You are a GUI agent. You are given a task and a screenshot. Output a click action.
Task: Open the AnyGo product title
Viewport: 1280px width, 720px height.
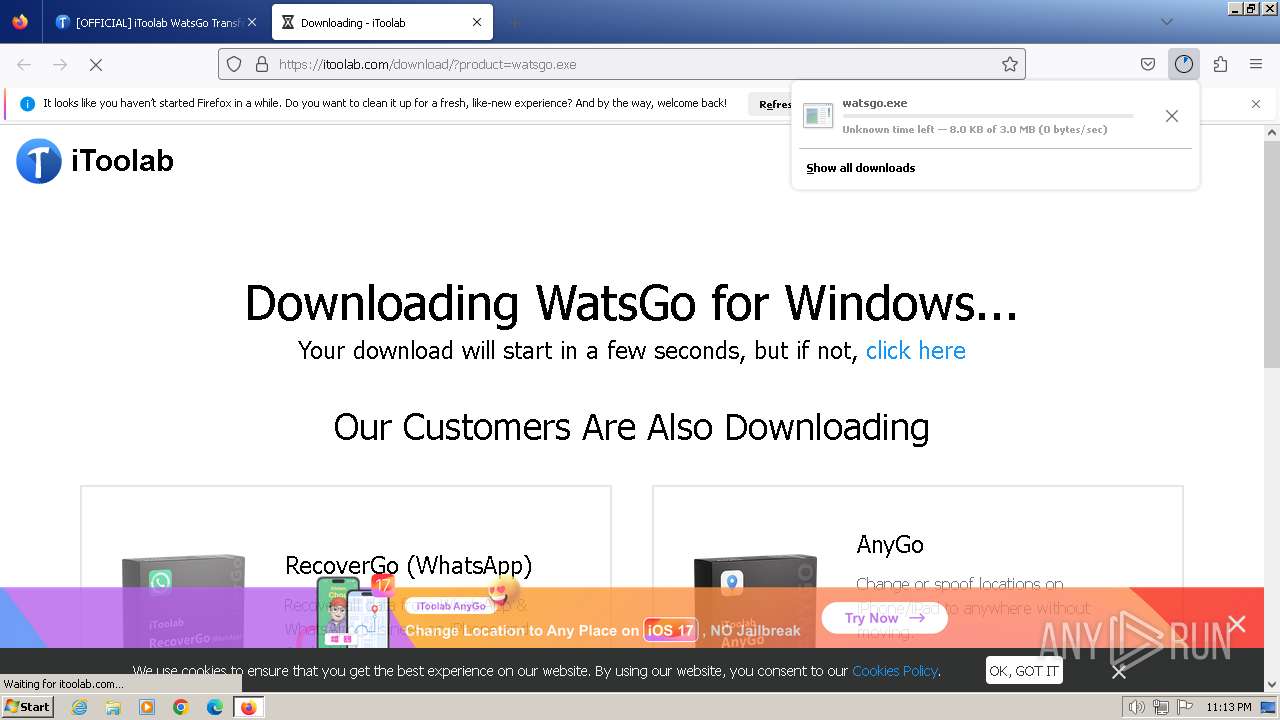pyautogui.click(x=890, y=545)
